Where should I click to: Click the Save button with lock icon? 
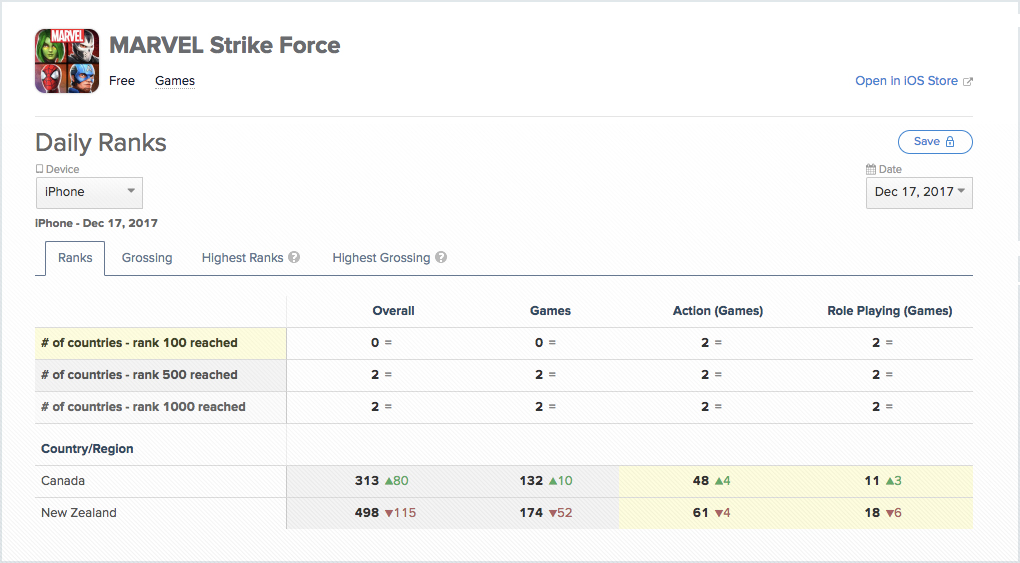(934, 142)
